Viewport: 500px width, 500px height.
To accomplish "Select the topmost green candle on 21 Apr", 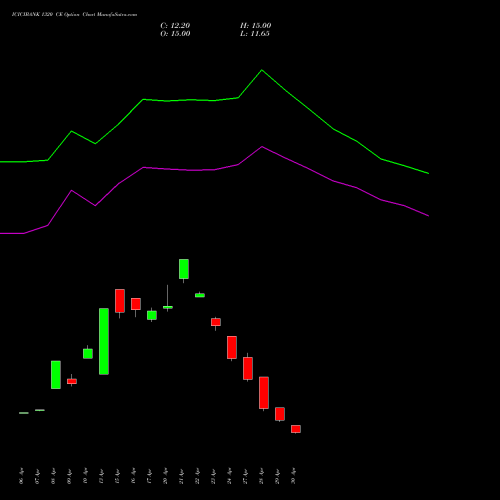I will click(x=184, y=269).
